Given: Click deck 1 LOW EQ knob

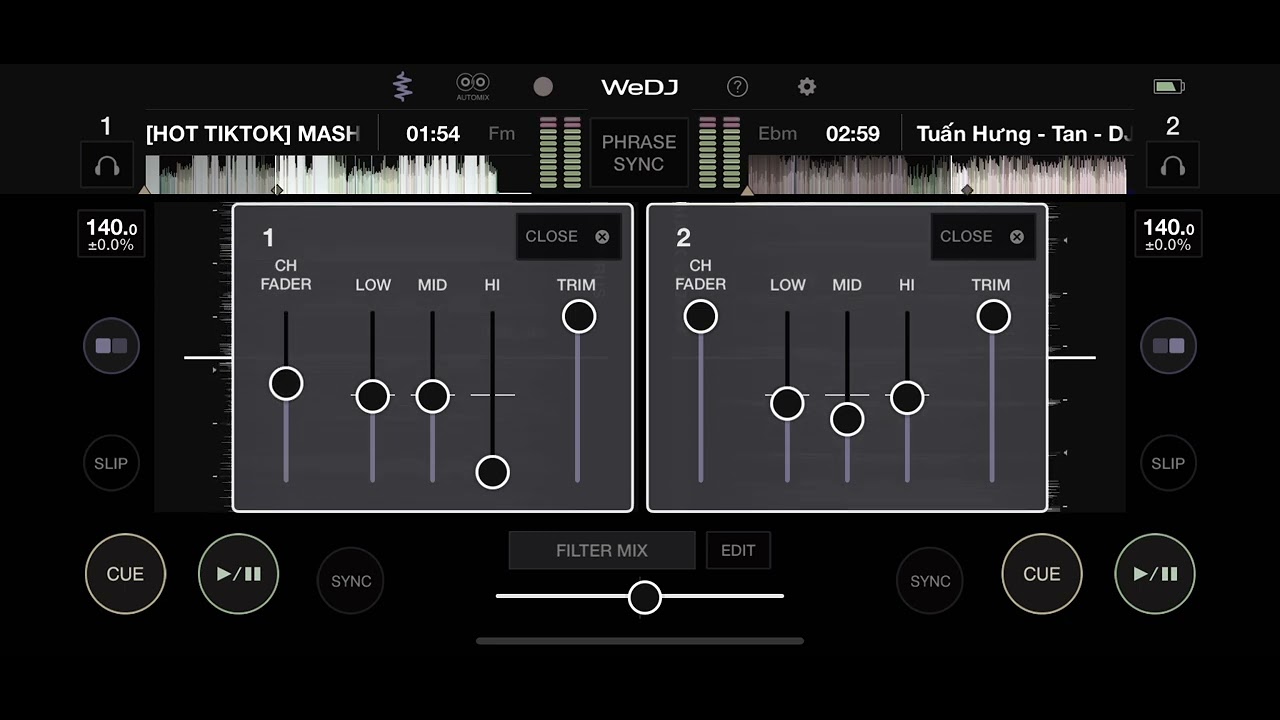Looking at the screenshot, I should pyautogui.click(x=373, y=396).
